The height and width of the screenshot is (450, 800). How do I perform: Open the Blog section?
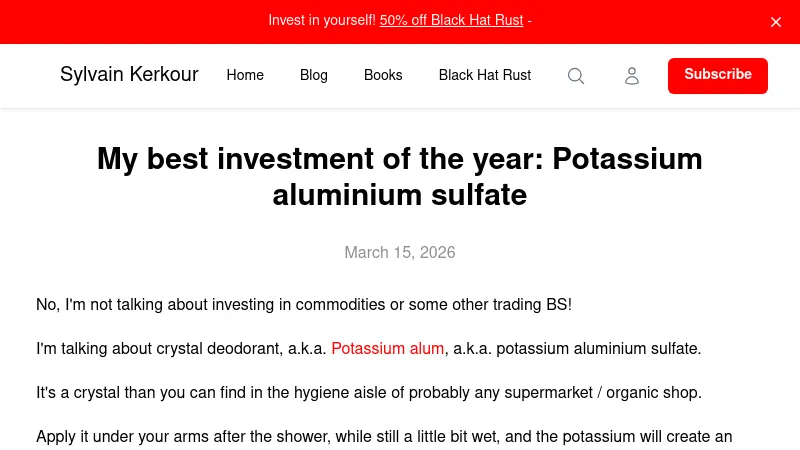click(314, 76)
